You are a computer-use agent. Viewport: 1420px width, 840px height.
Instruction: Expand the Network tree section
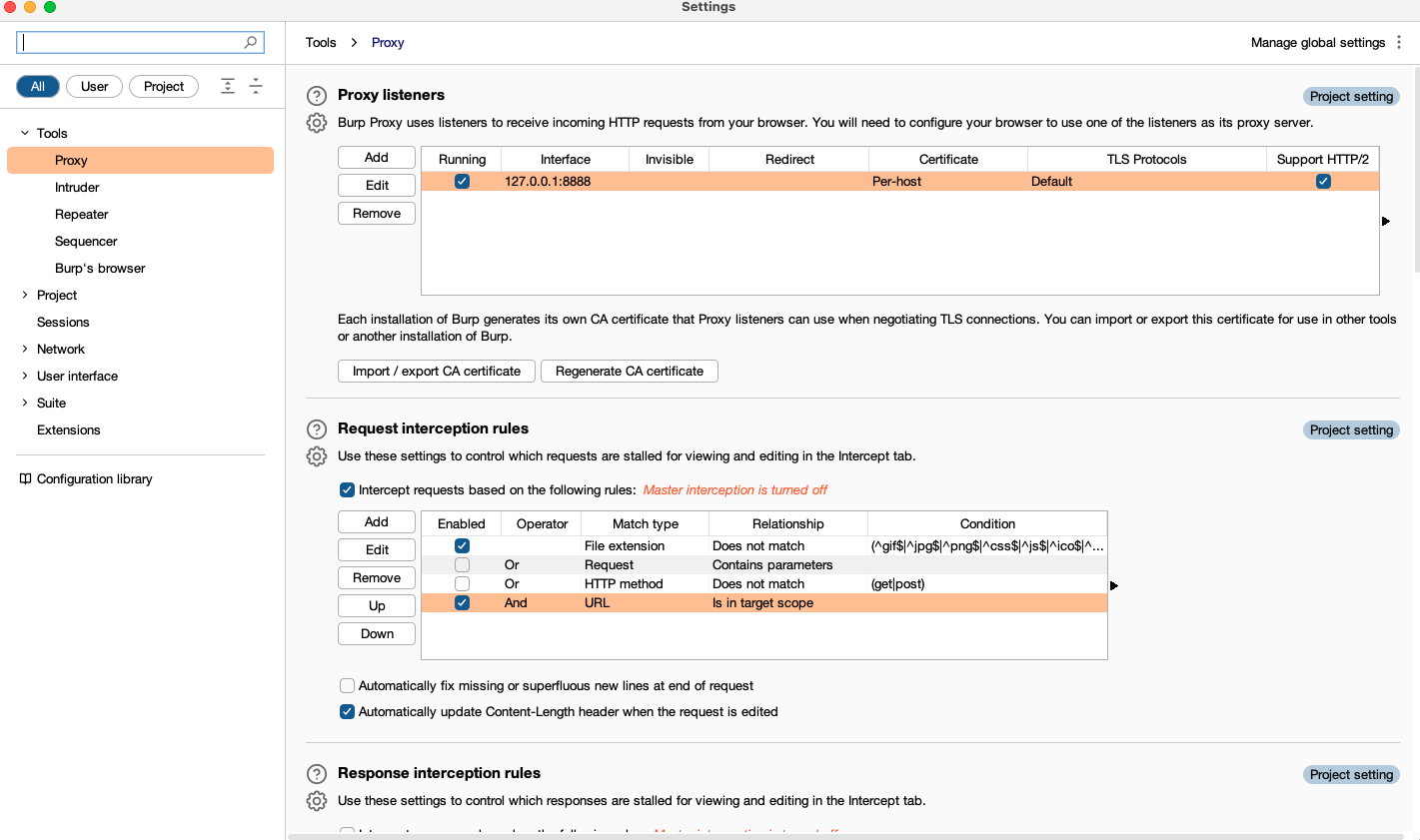click(x=25, y=349)
